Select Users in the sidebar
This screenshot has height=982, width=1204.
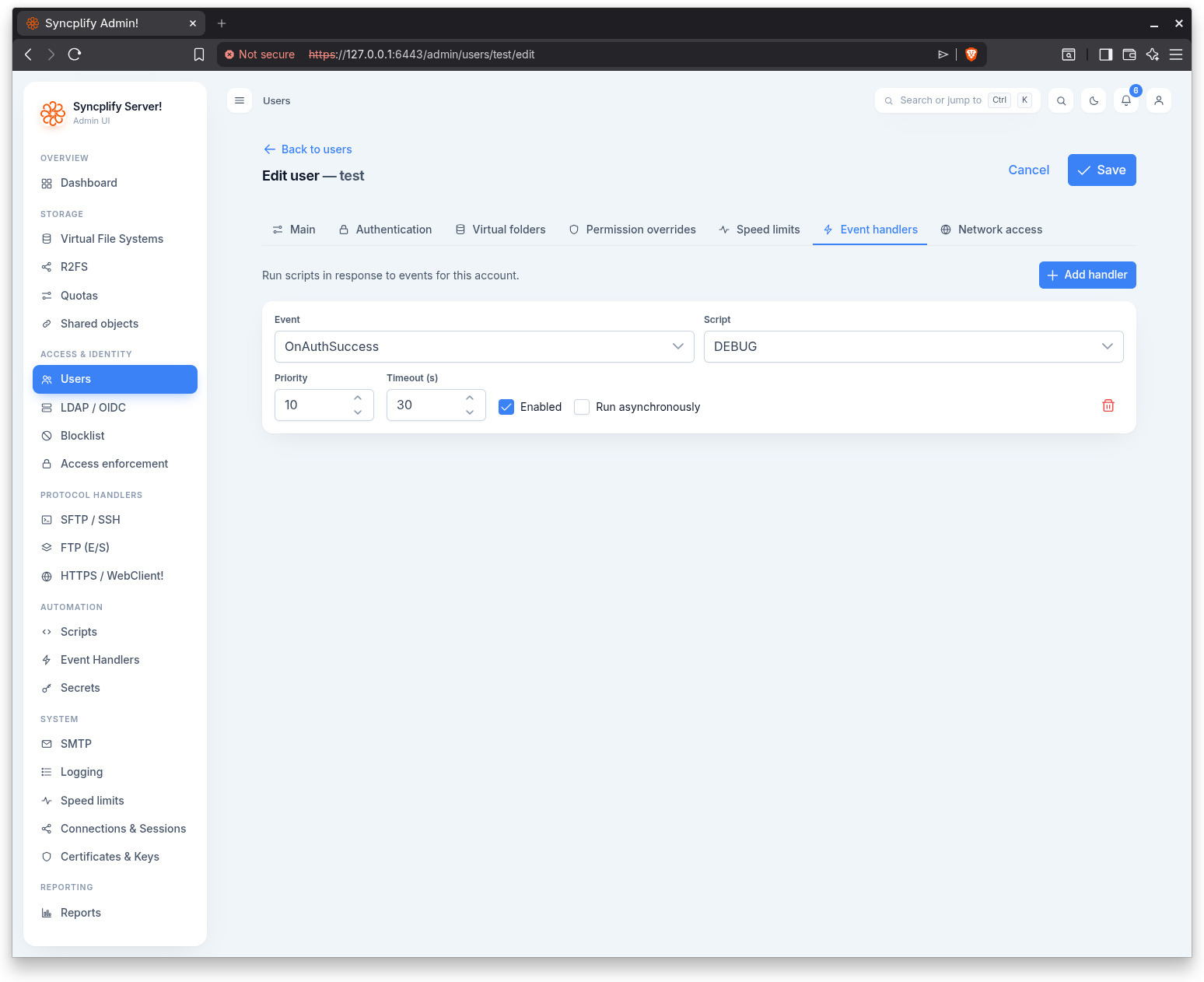click(115, 379)
